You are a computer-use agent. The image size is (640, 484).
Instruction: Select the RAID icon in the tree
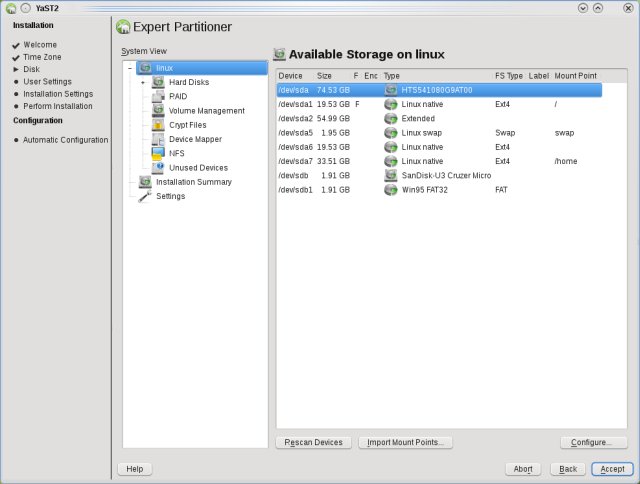click(x=158, y=96)
